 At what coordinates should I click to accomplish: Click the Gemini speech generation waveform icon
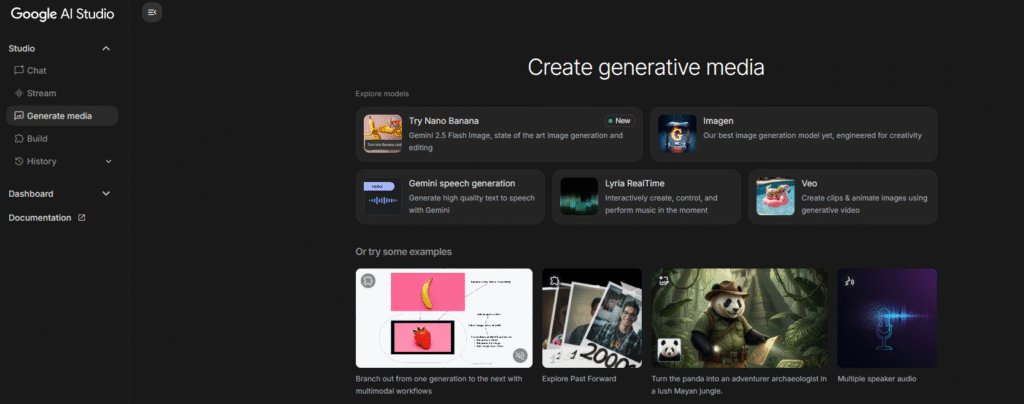tap(382, 196)
